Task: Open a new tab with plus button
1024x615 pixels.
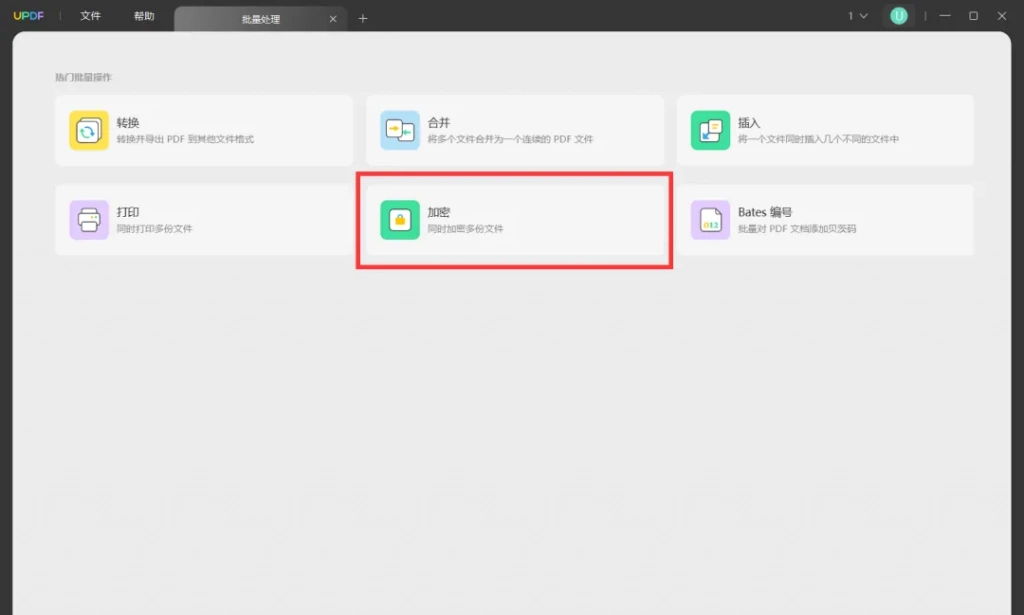Action: click(363, 18)
